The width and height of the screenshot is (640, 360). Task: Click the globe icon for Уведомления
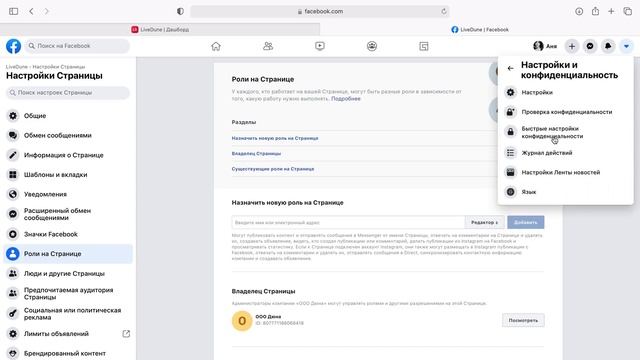pyautogui.click(x=13, y=194)
